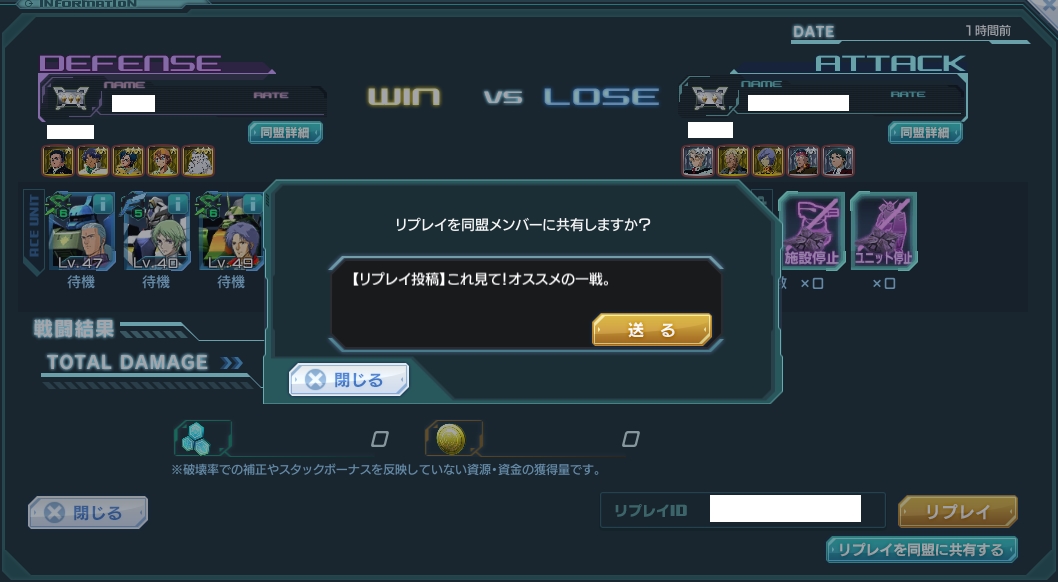The image size is (1058, 582).
Task: Open attack side 同盟詳細 button
Action: click(925, 132)
